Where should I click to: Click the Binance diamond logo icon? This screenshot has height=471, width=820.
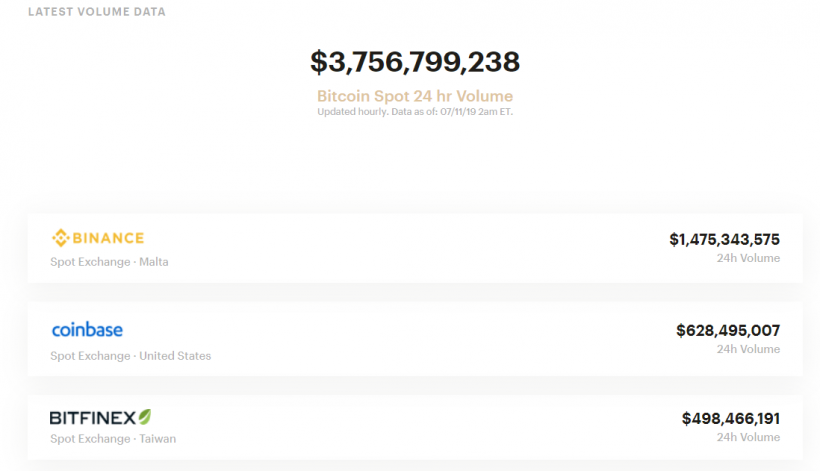click(x=59, y=238)
